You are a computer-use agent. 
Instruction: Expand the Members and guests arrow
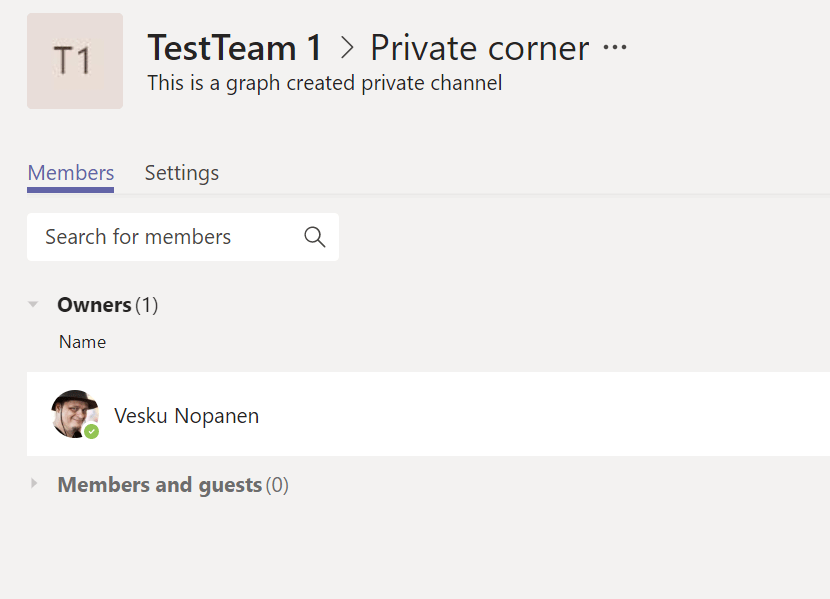[34, 484]
